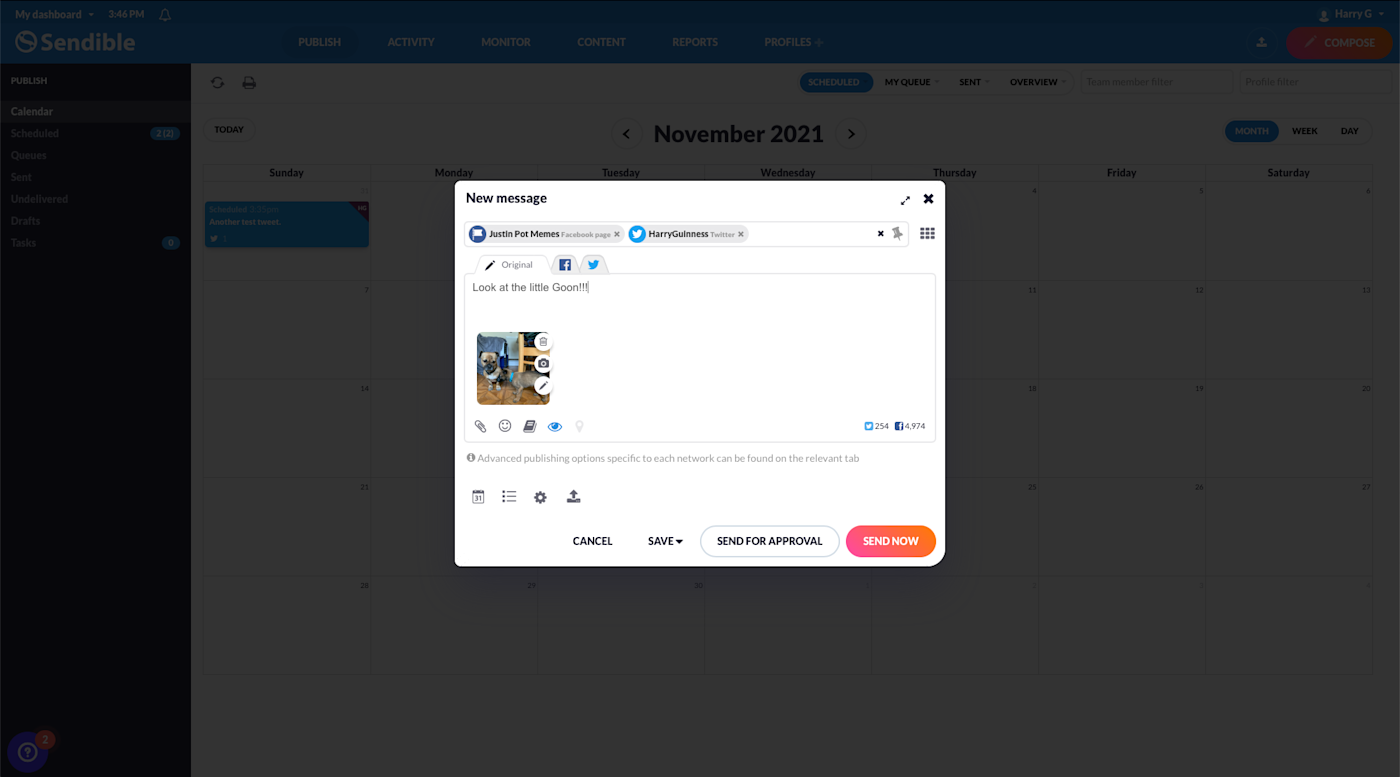The image size is (1400, 777).
Task: Click into the message text area
Action: tap(700, 300)
